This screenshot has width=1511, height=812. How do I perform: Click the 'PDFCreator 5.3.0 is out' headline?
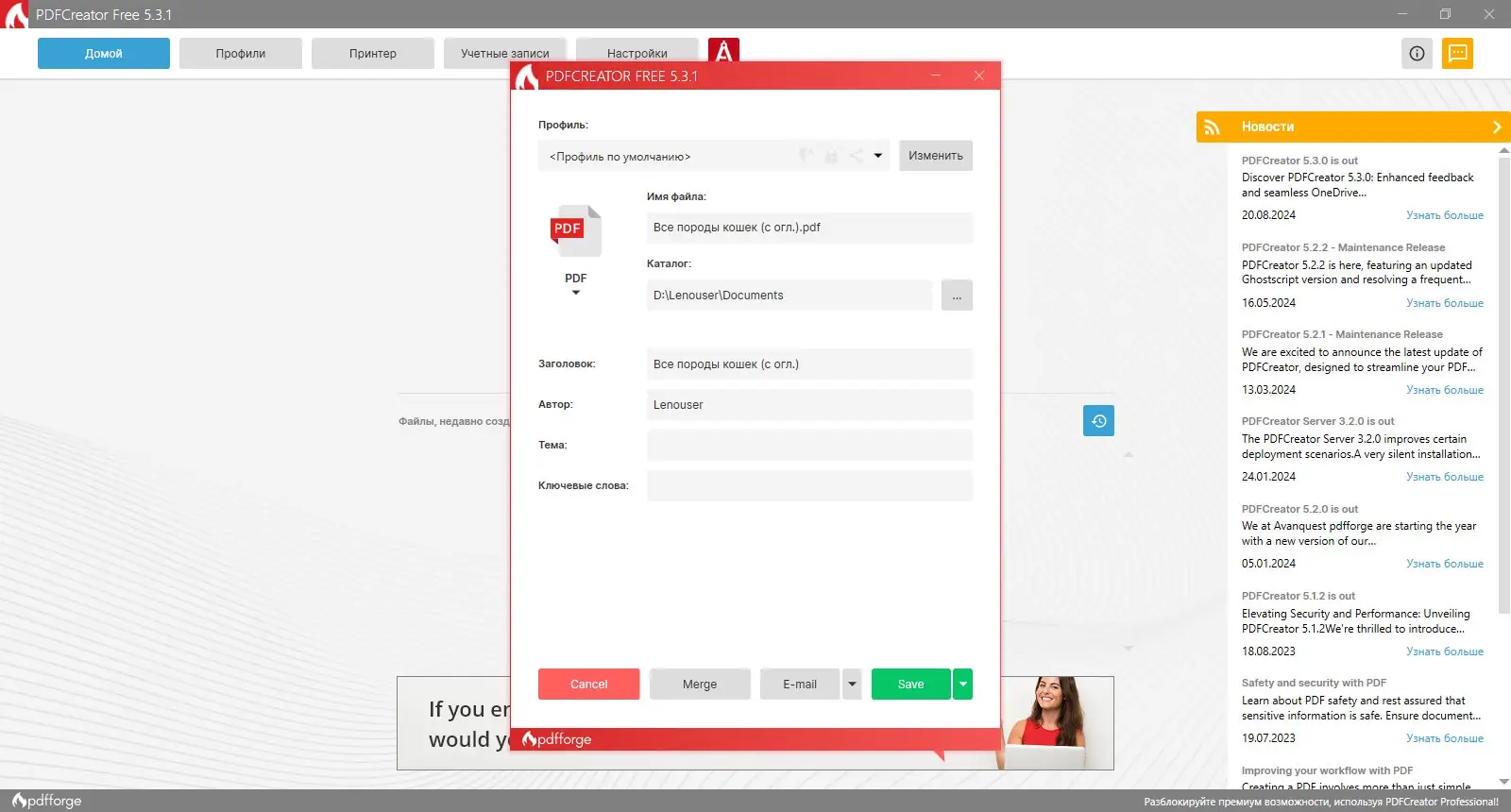(1299, 161)
